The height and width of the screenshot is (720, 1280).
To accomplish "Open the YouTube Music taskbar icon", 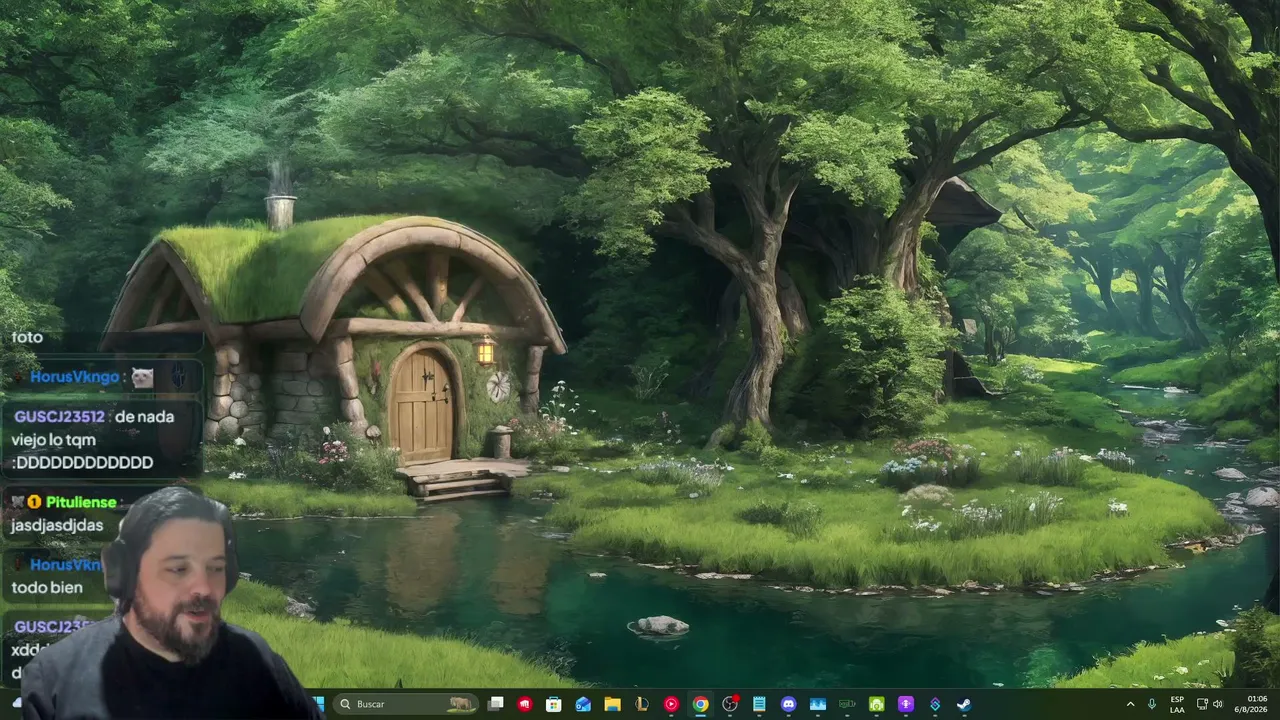I will (x=671, y=704).
